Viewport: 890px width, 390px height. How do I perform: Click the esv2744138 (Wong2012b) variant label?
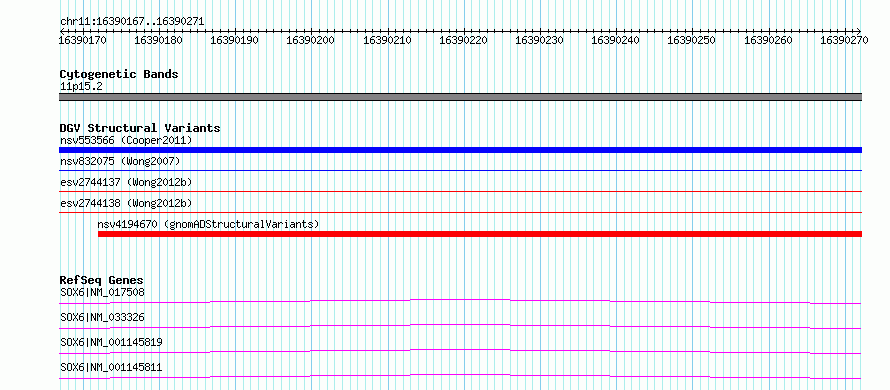pos(126,203)
